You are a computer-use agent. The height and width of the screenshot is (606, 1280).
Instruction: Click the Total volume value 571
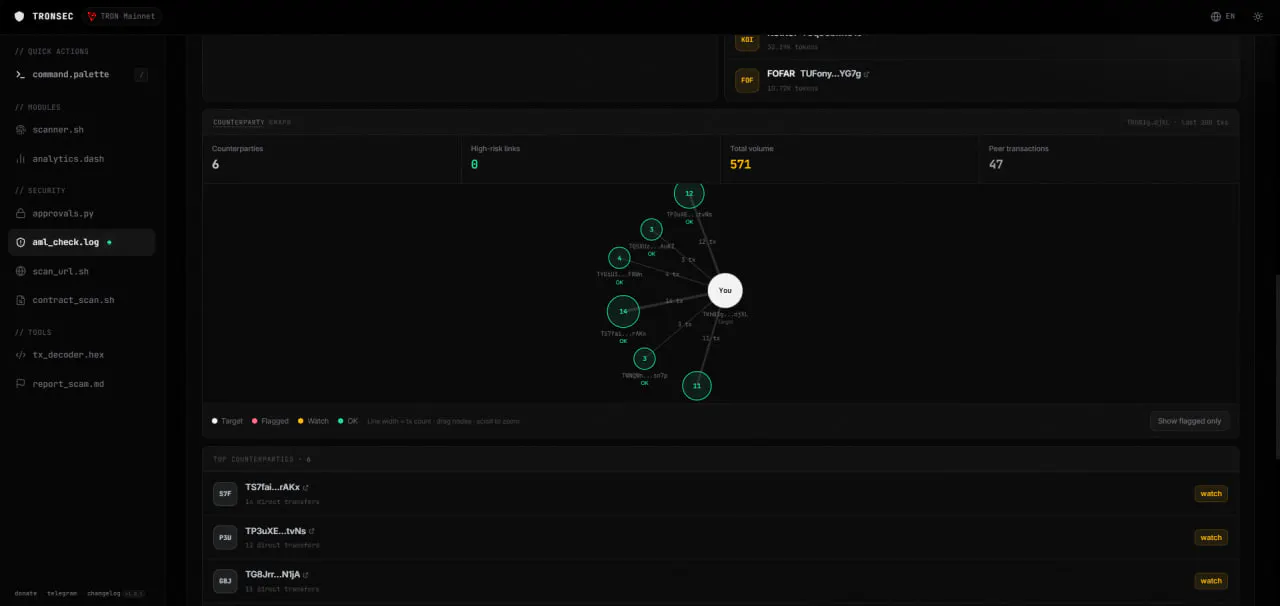[740, 165]
